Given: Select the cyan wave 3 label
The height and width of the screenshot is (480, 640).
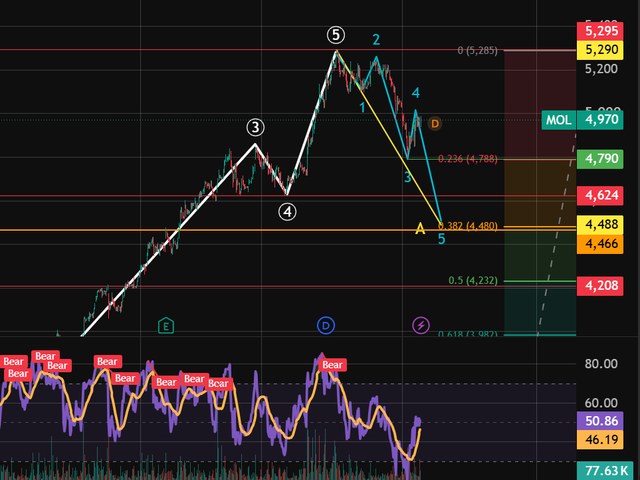Looking at the screenshot, I should [x=407, y=177].
